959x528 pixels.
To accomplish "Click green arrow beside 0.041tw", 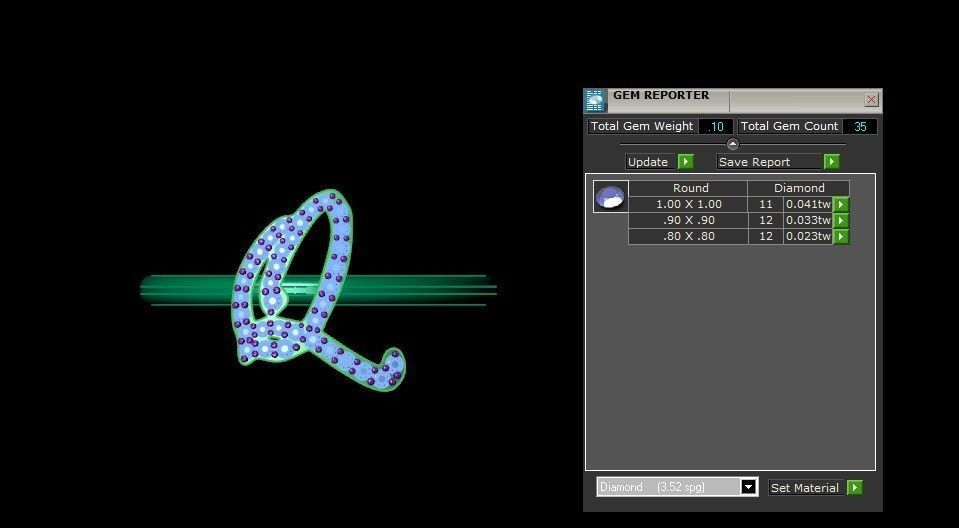I will [x=841, y=204].
